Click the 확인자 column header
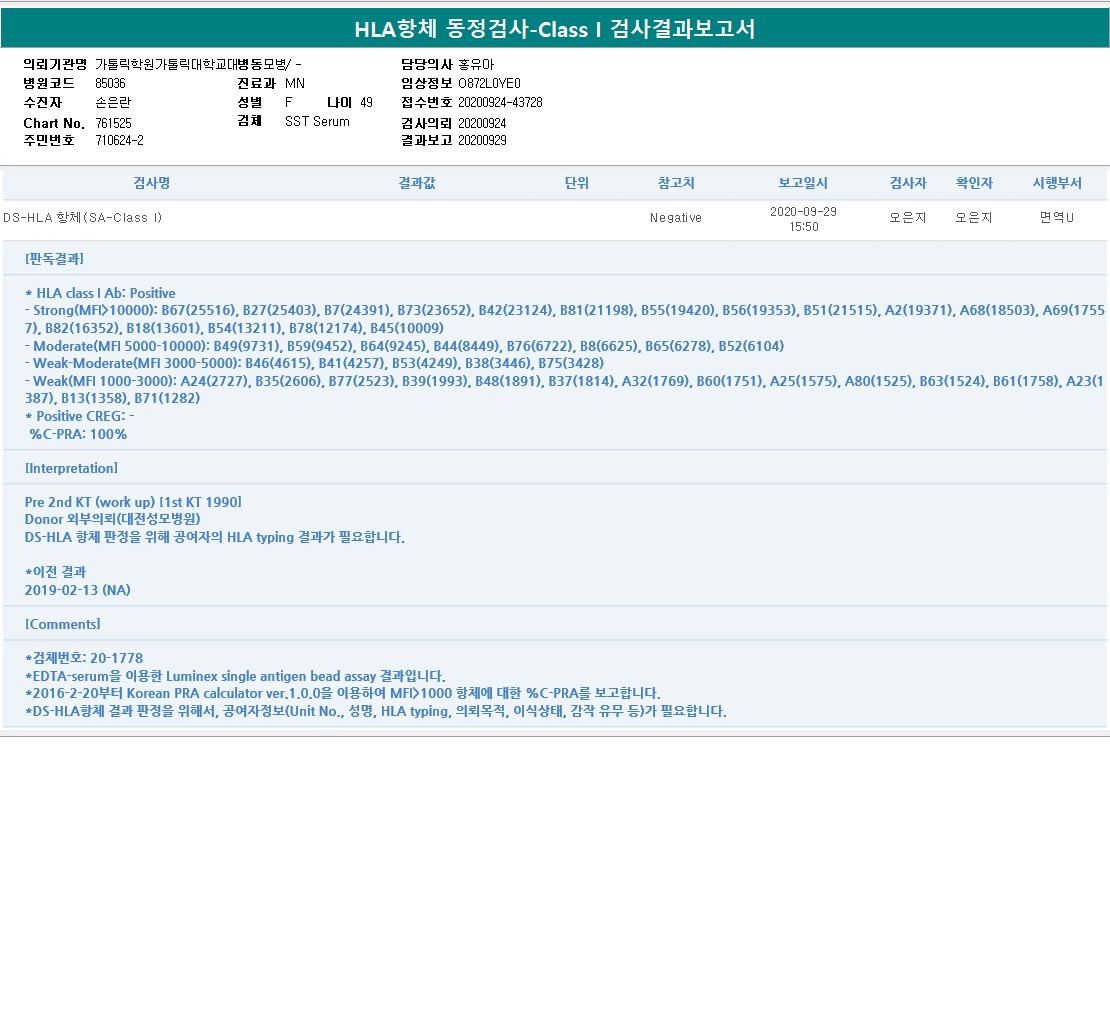This screenshot has height=1031, width=1110. point(974,183)
